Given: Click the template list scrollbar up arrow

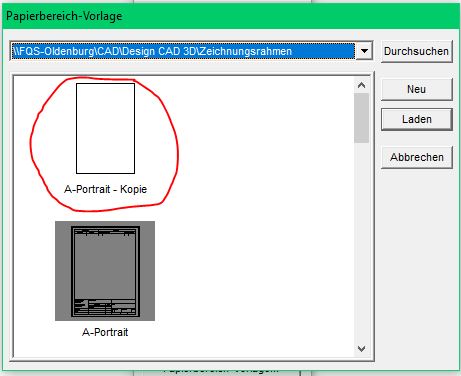Looking at the screenshot, I should click(x=361, y=85).
